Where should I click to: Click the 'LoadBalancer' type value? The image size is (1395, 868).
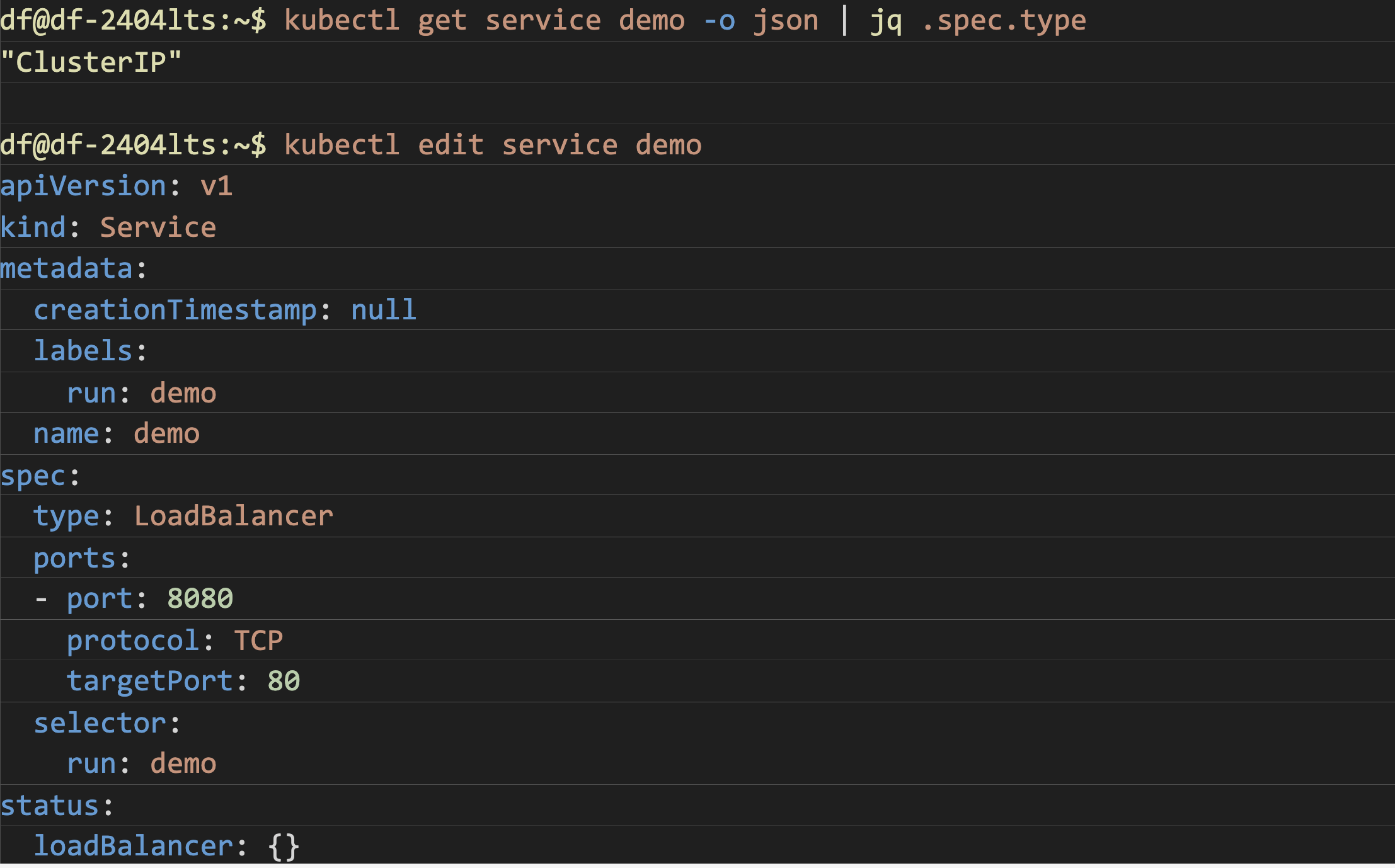pyautogui.click(x=233, y=516)
